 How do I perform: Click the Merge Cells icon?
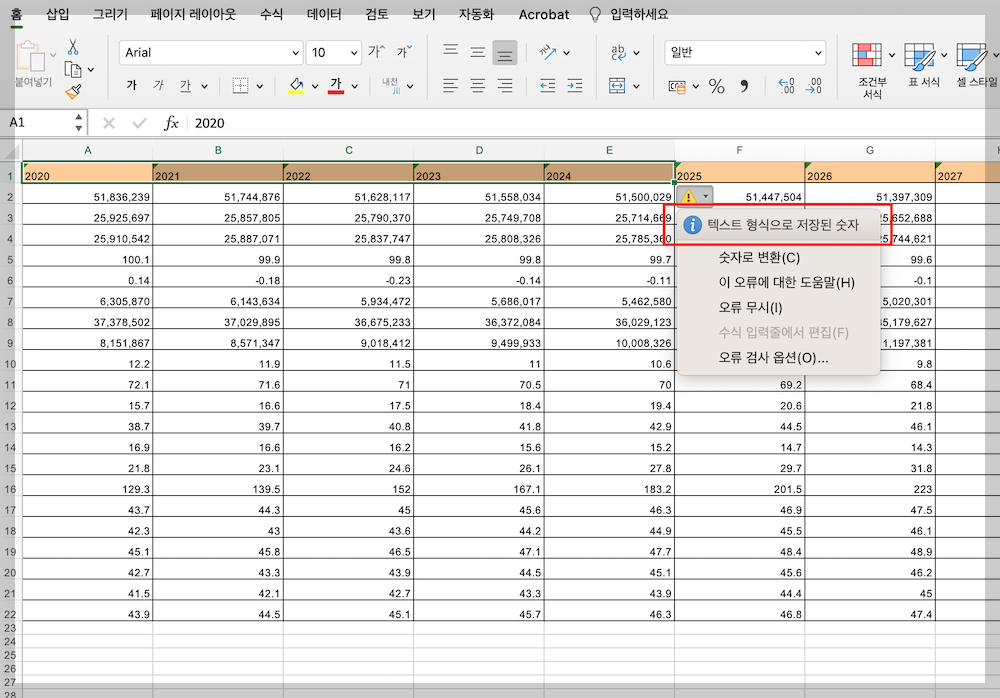[619, 86]
